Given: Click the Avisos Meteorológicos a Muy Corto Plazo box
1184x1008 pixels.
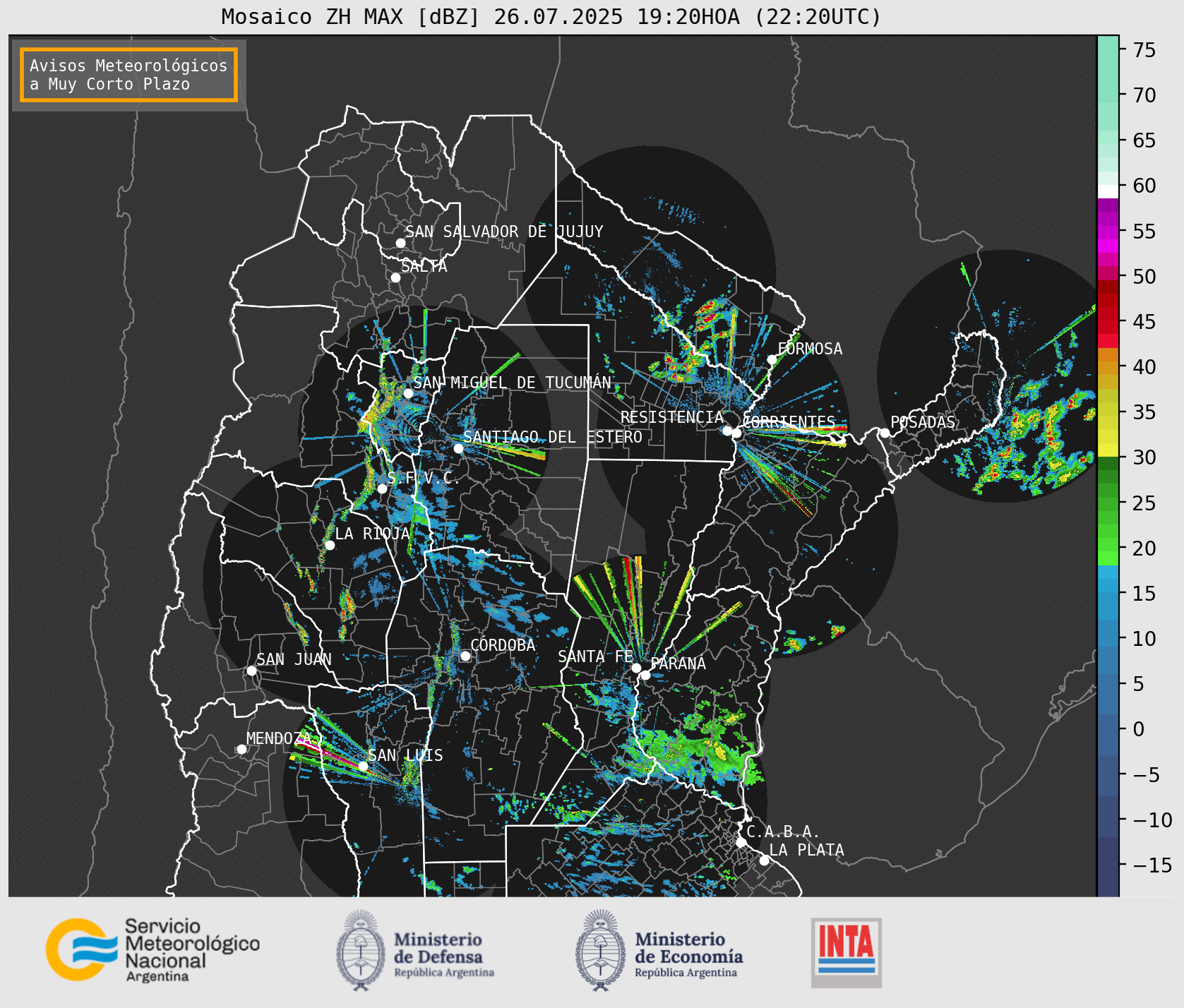Looking at the screenshot, I should point(128,75).
